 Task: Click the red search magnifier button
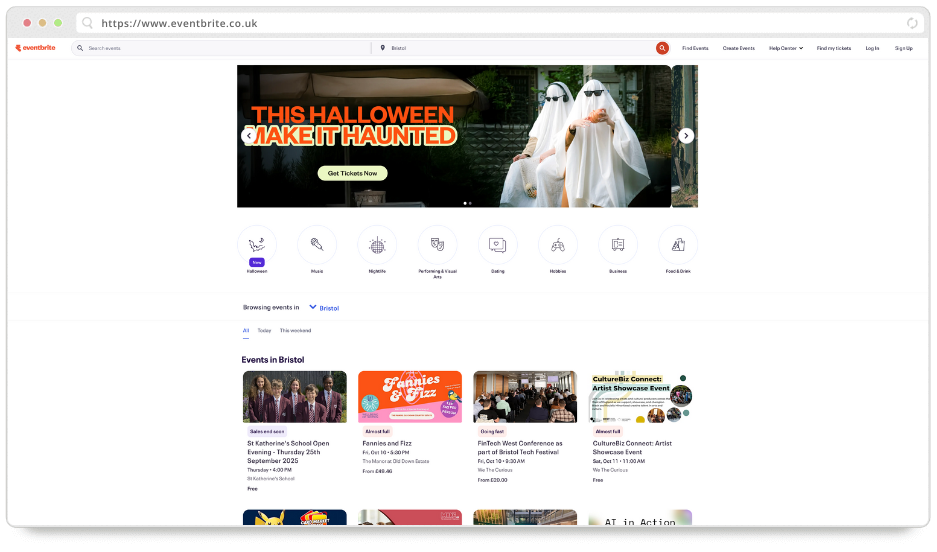point(662,48)
